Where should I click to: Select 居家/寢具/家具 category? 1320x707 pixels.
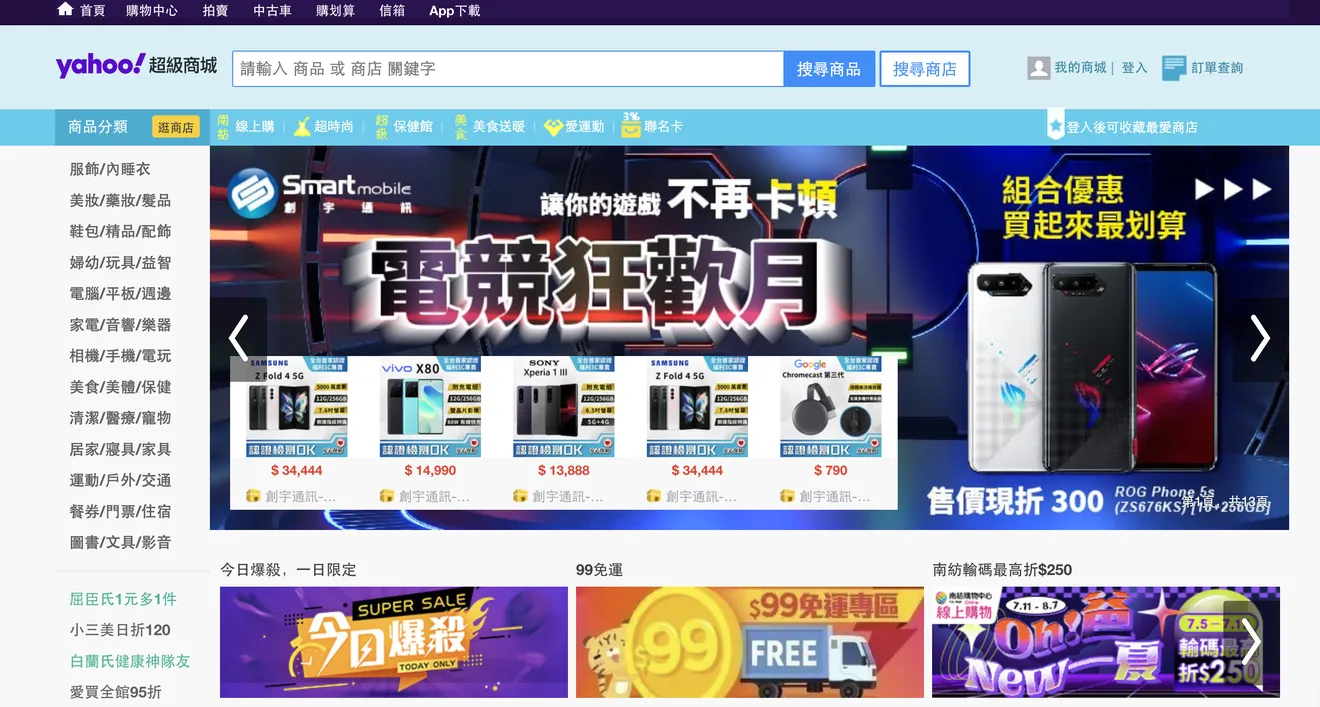click(120, 449)
